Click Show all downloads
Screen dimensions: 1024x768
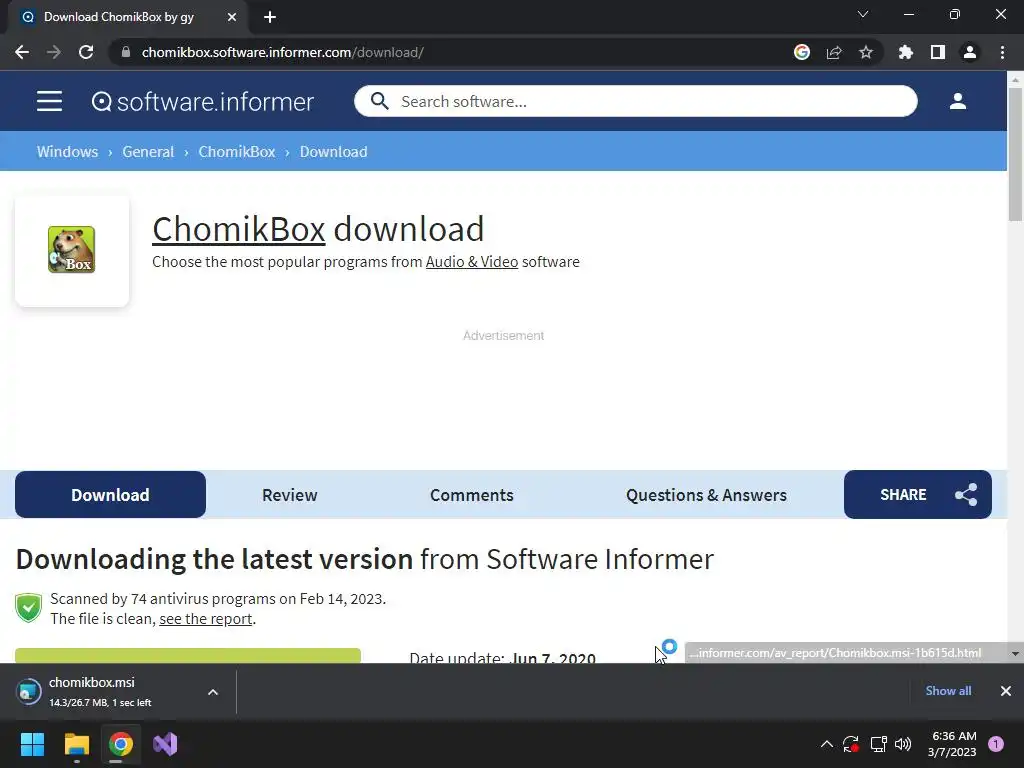[x=948, y=690]
